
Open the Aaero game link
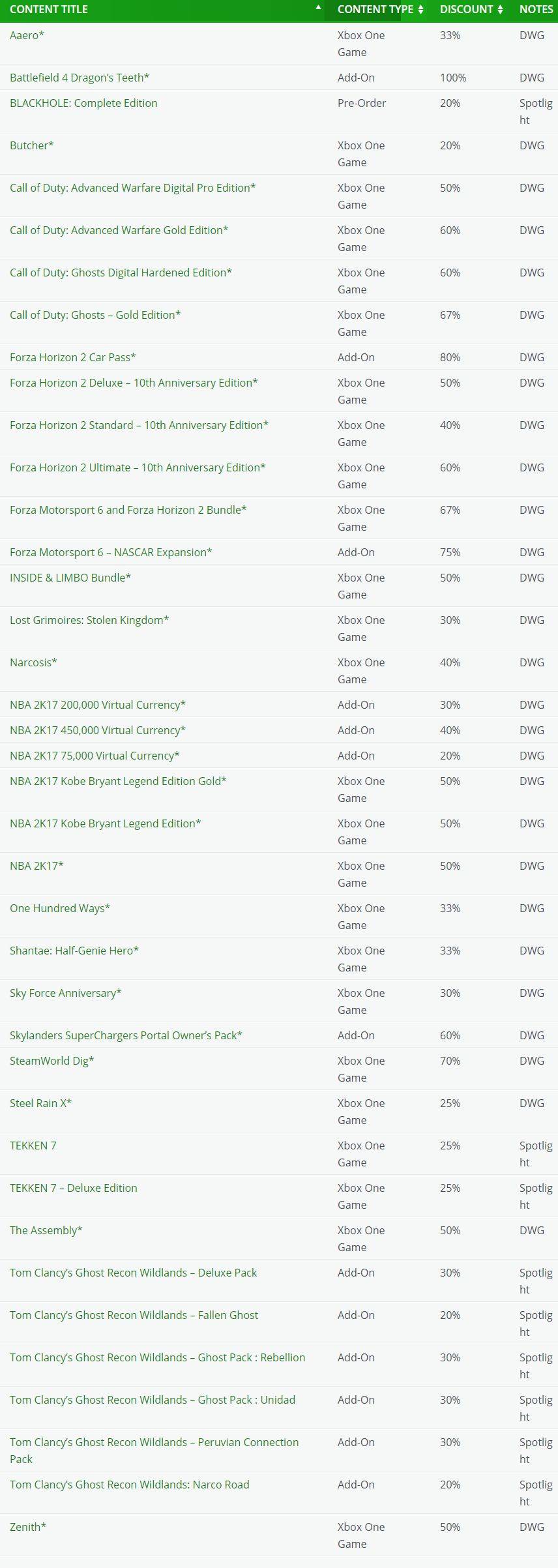[27, 35]
